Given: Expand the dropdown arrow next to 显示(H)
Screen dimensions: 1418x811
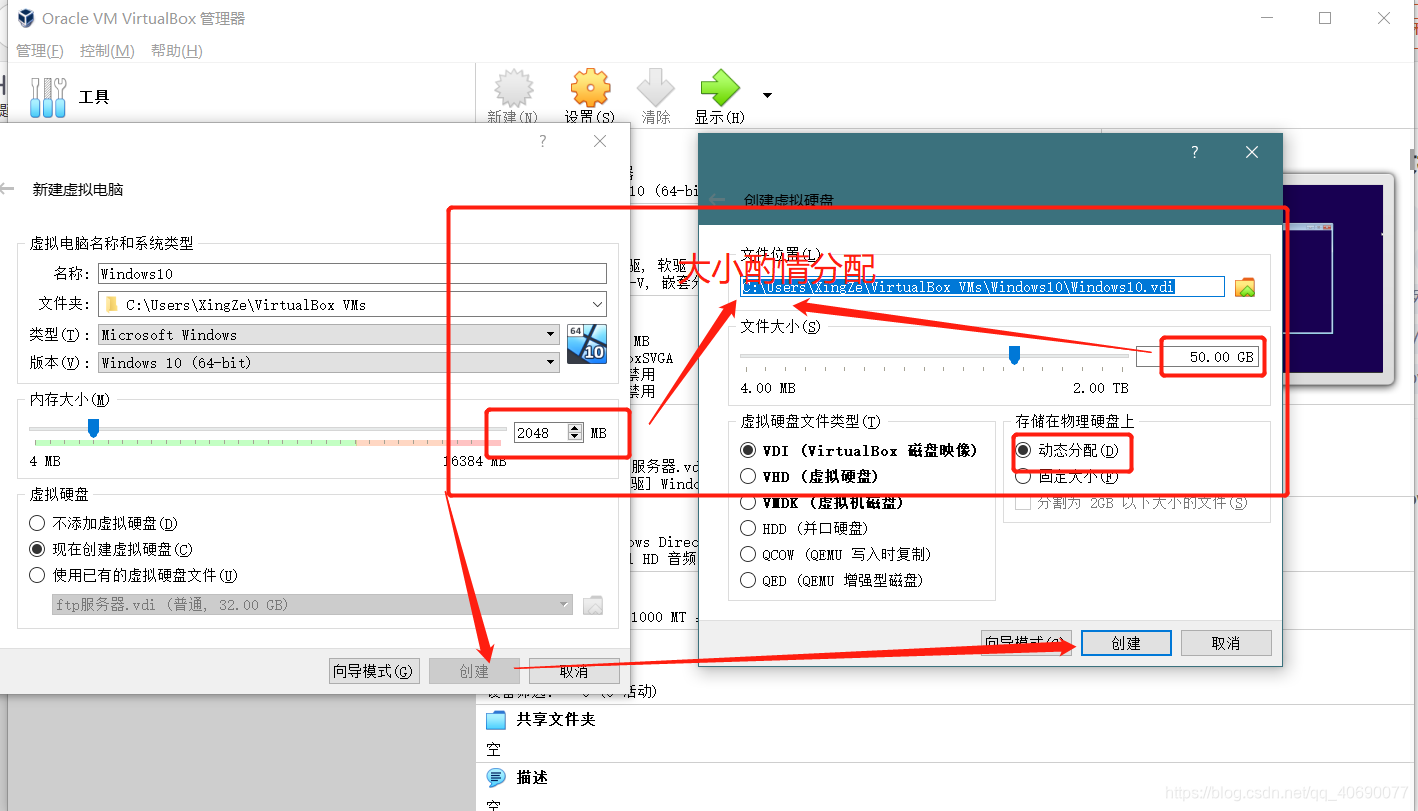Looking at the screenshot, I should pyautogui.click(x=767, y=96).
